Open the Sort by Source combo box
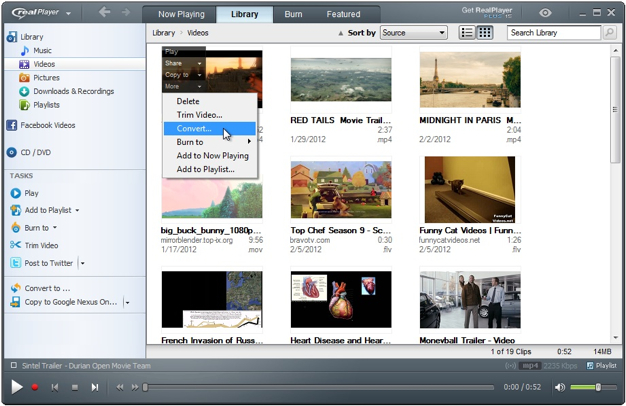This screenshot has height=406, width=626. pos(414,33)
